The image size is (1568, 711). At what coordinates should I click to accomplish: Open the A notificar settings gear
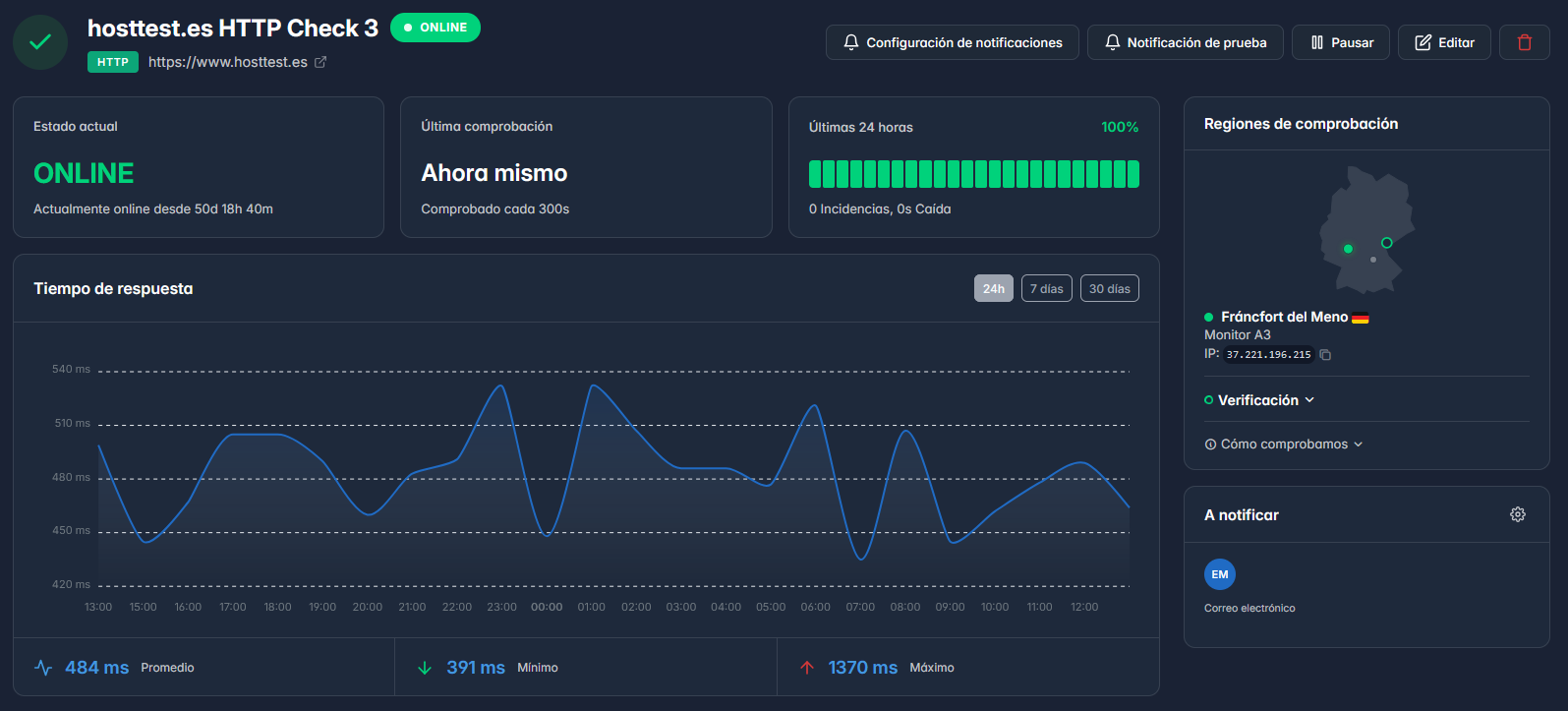(1518, 514)
